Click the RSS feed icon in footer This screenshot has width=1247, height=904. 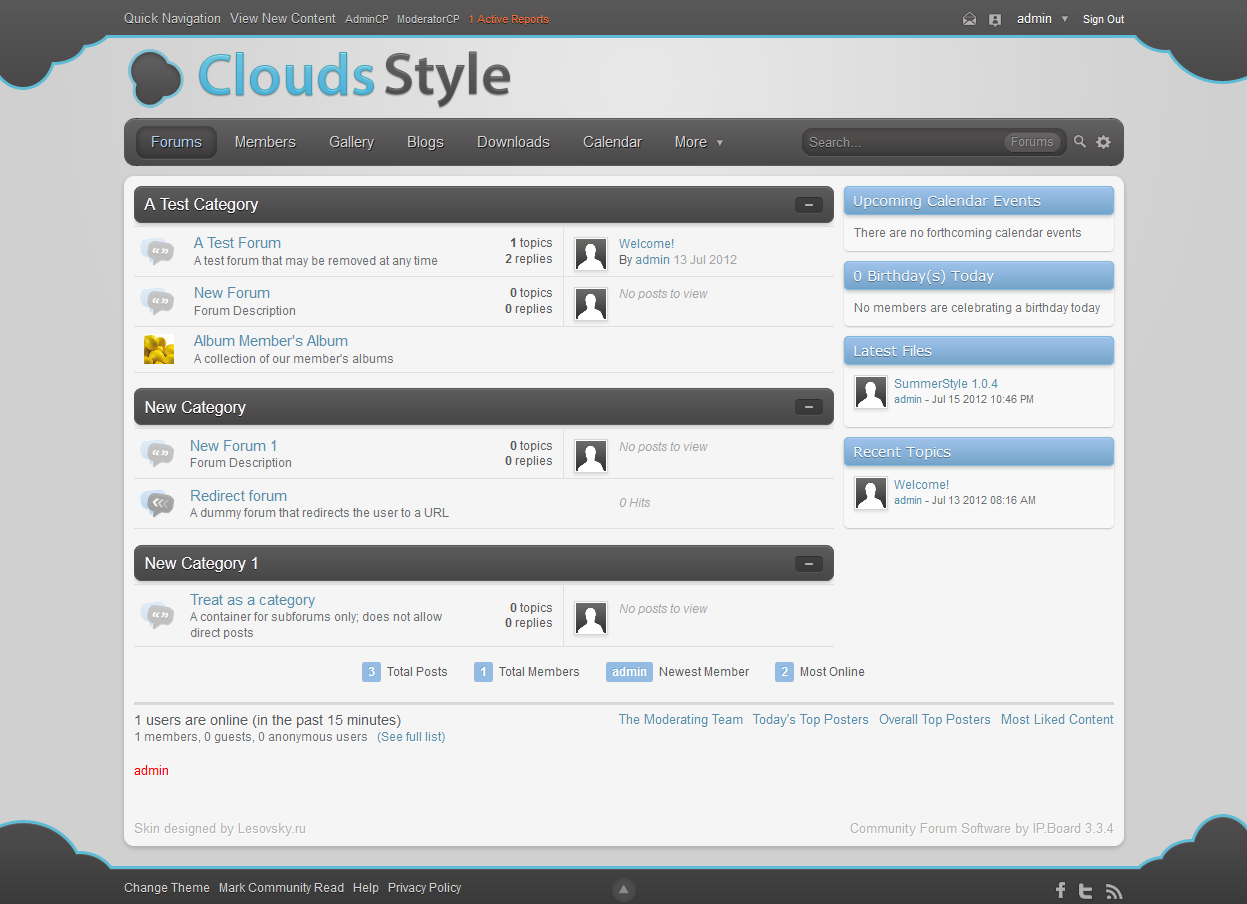coord(1113,891)
